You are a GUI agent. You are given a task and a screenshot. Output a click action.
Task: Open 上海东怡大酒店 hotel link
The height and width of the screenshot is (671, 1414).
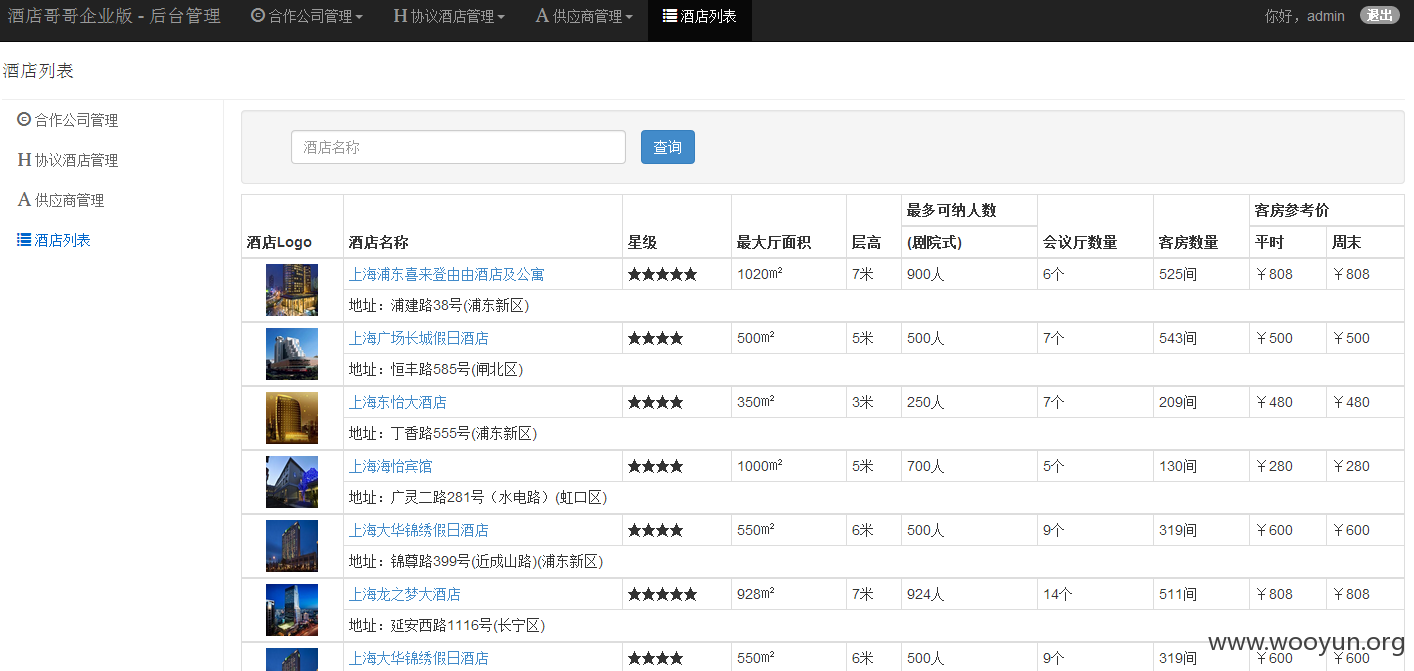point(397,402)
